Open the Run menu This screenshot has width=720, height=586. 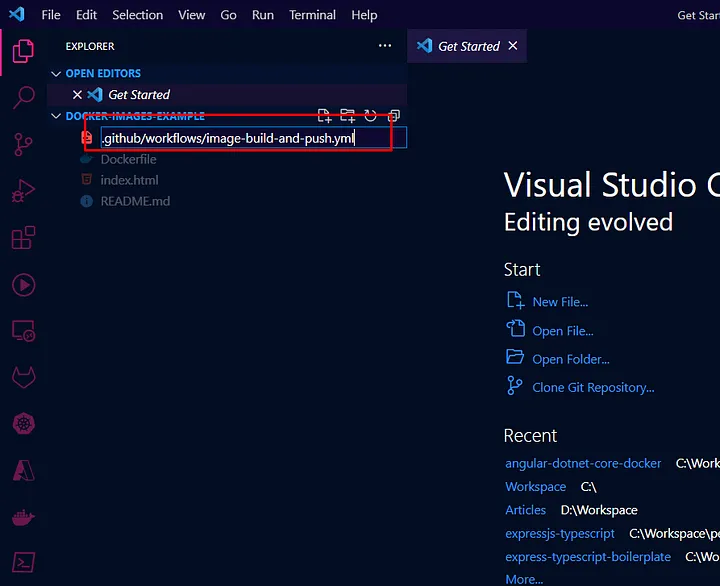[263, 15]
